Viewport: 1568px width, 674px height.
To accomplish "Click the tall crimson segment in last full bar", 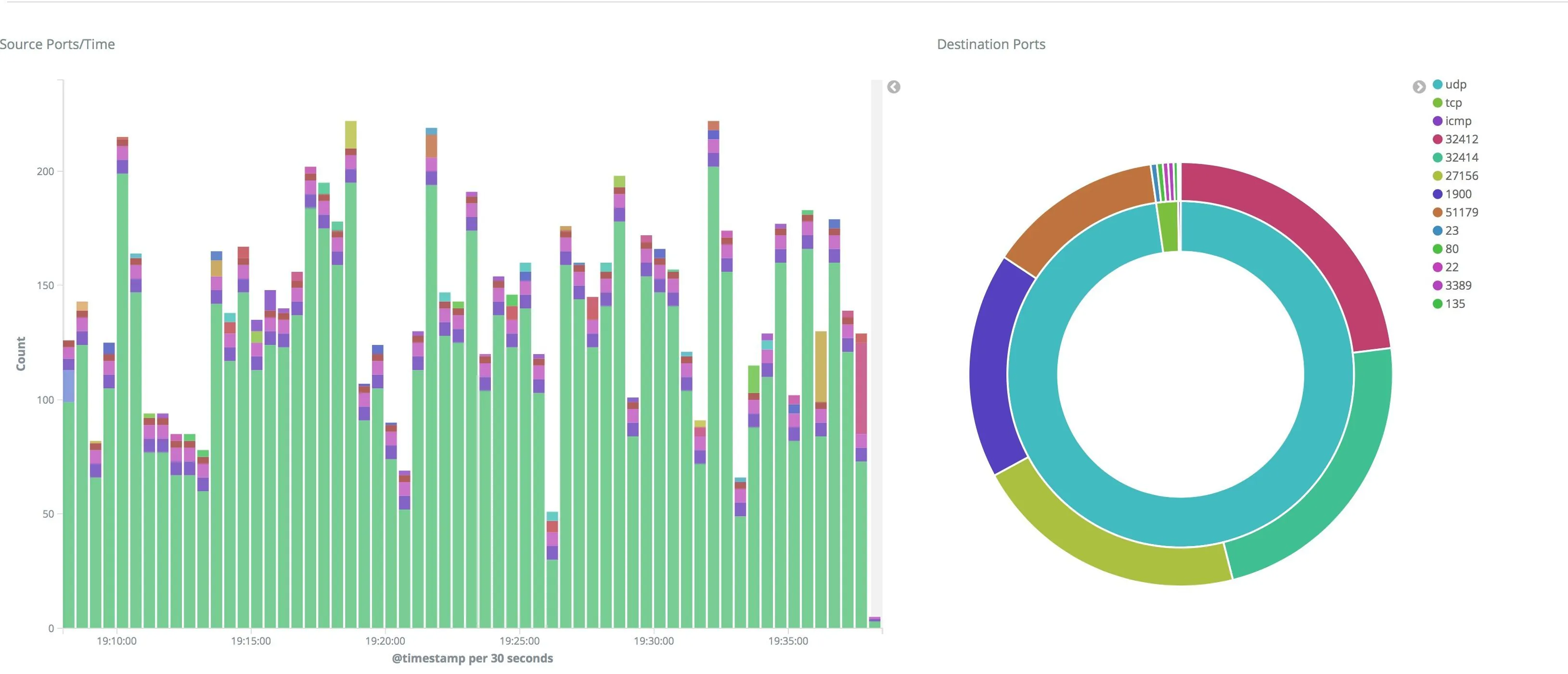I will [x=861, y=388].
